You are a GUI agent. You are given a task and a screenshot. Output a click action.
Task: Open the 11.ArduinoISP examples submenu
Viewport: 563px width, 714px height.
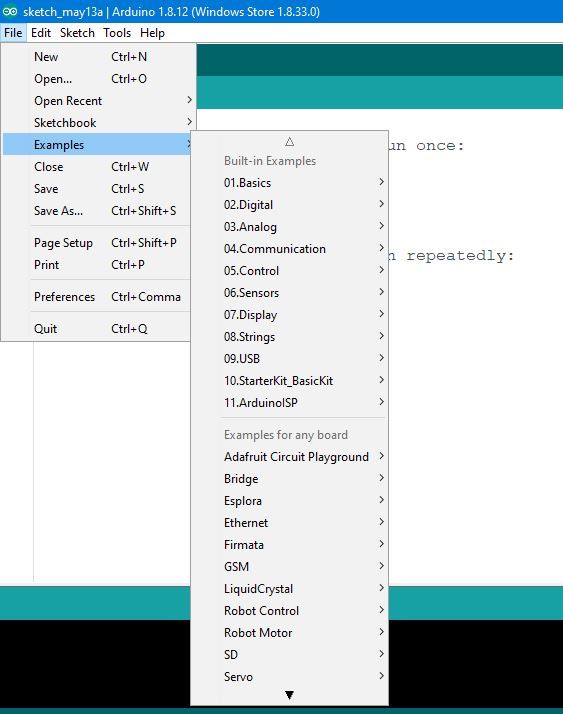click(289, 403)
